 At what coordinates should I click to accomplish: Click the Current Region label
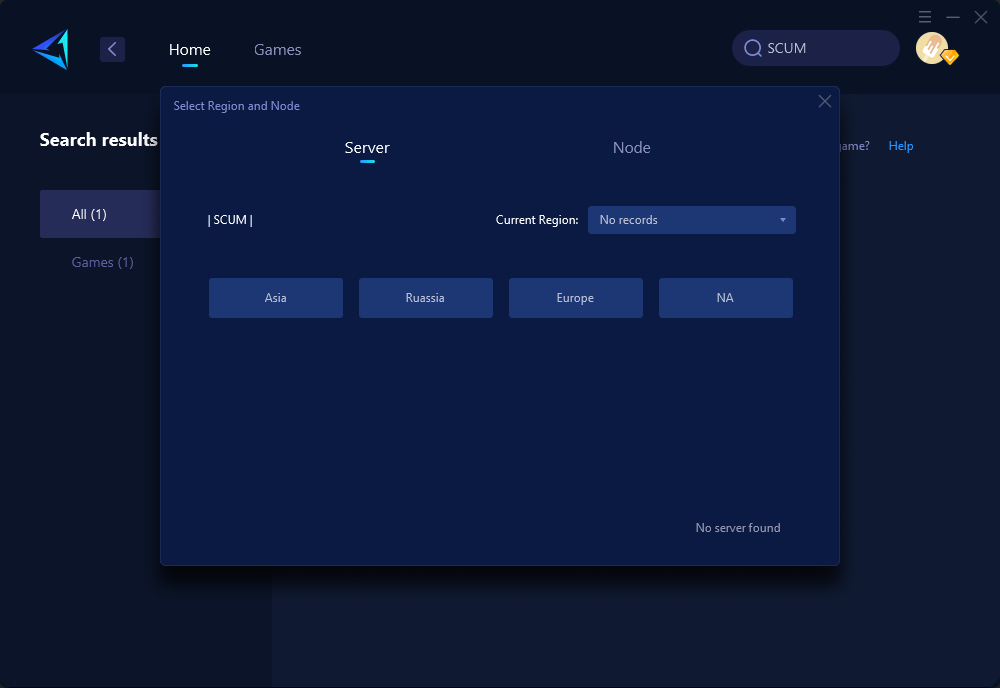pyautogui.click(x=537, y=220)
